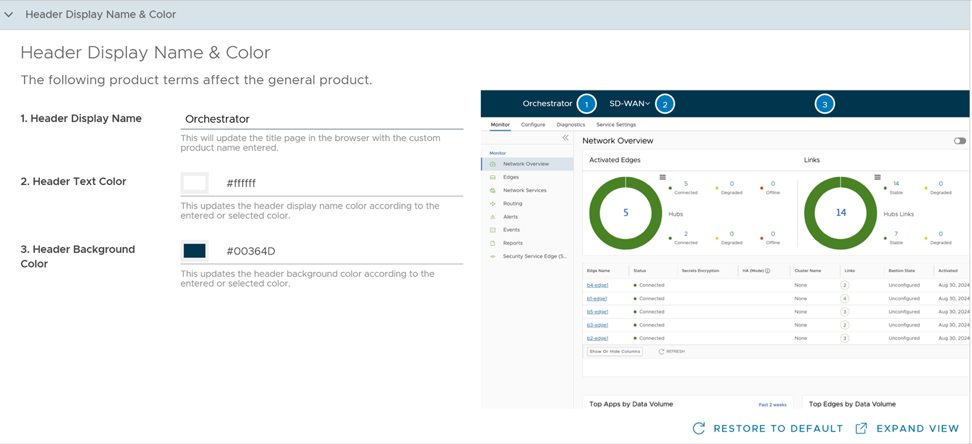The height and width of the screenshot is (444, 972).
Task: Click the Restore to Default icon
Action: pyautogui.click(x=699, y=428)
